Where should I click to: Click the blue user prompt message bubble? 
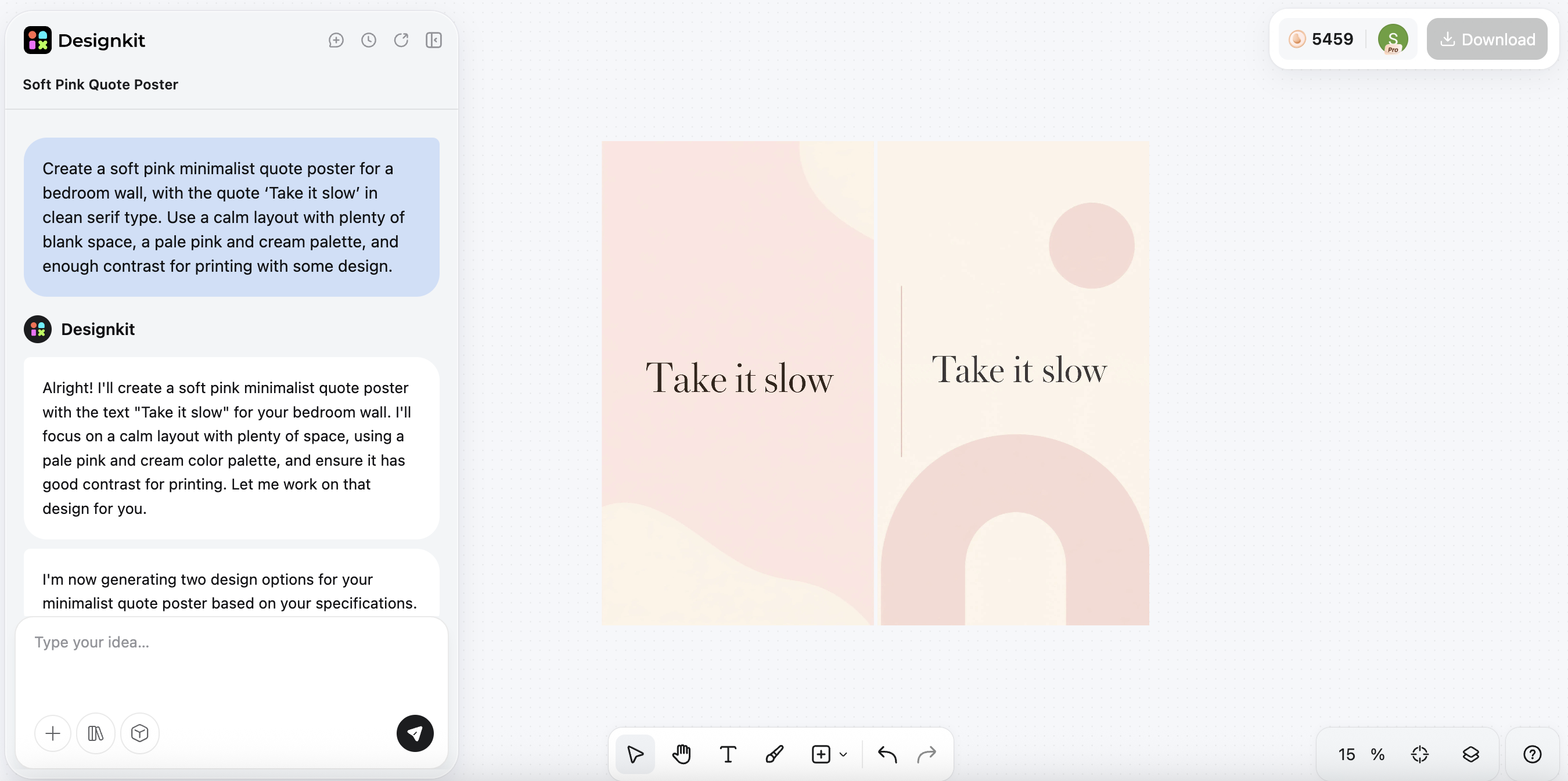(231, 217)
